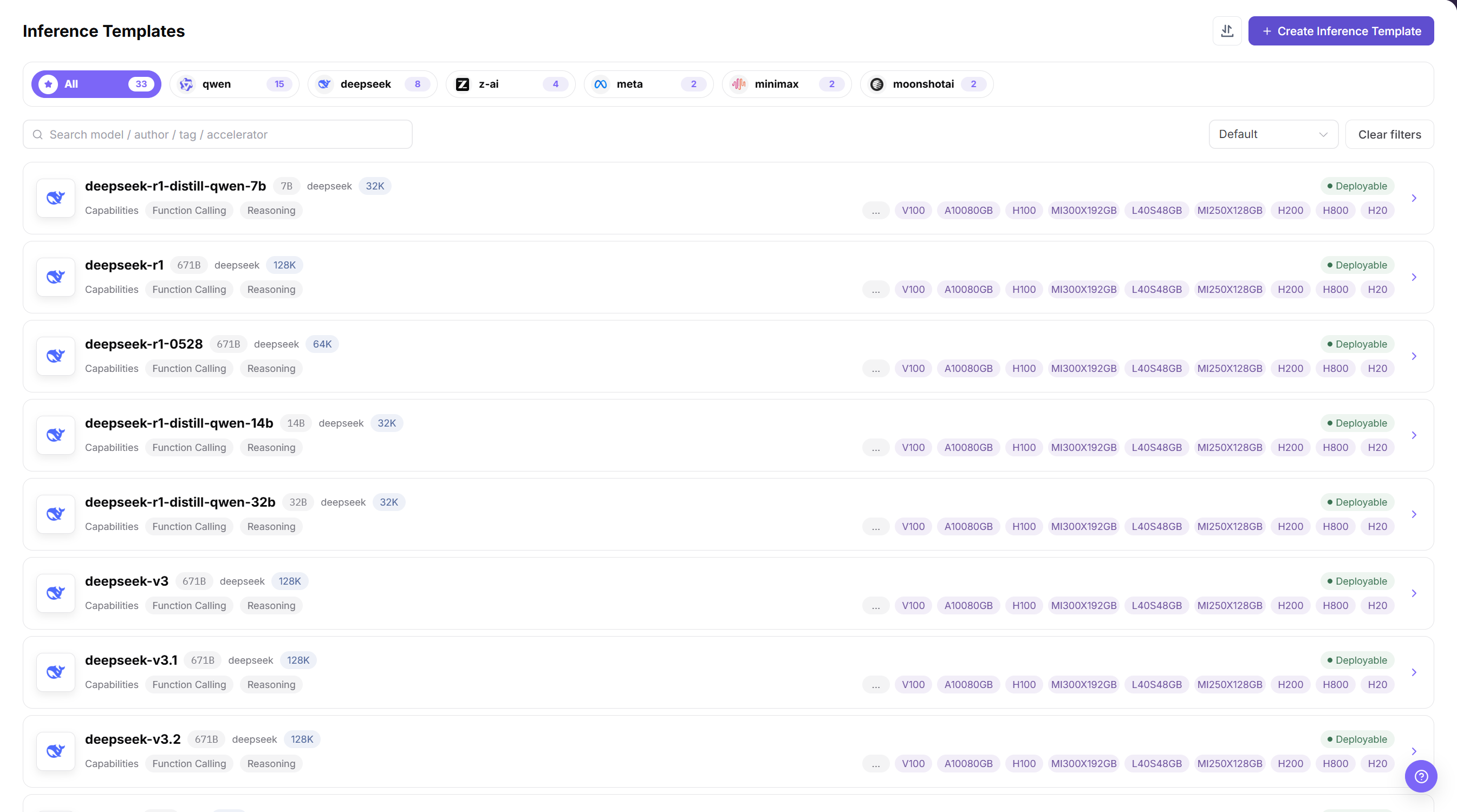The height and width of the screenshot is (812, 1457).
Task: Click the 128K context badge on deepseek-v3
Action: pyautogui.click(x=290, y=581)
